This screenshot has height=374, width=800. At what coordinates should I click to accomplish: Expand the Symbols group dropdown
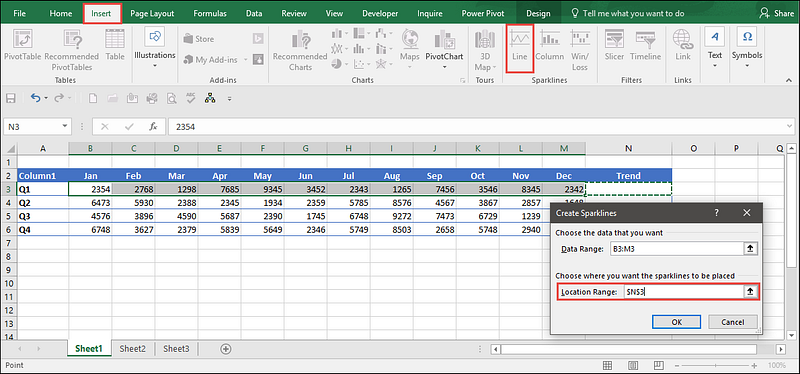point(747,65)
